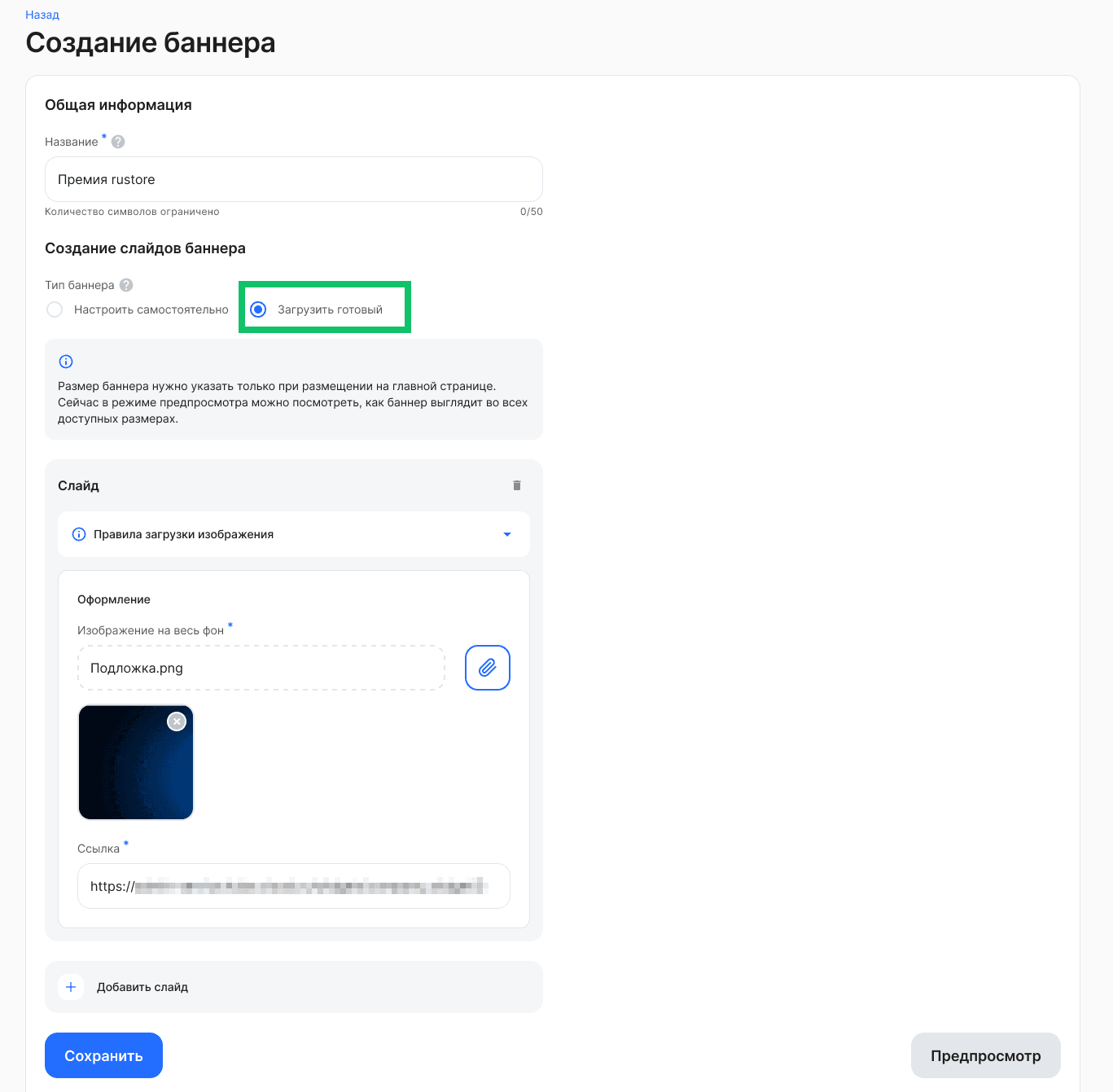The image size is (1113, 1092).
Task: Click the help icon next to Название
Action: click(118, 142)
